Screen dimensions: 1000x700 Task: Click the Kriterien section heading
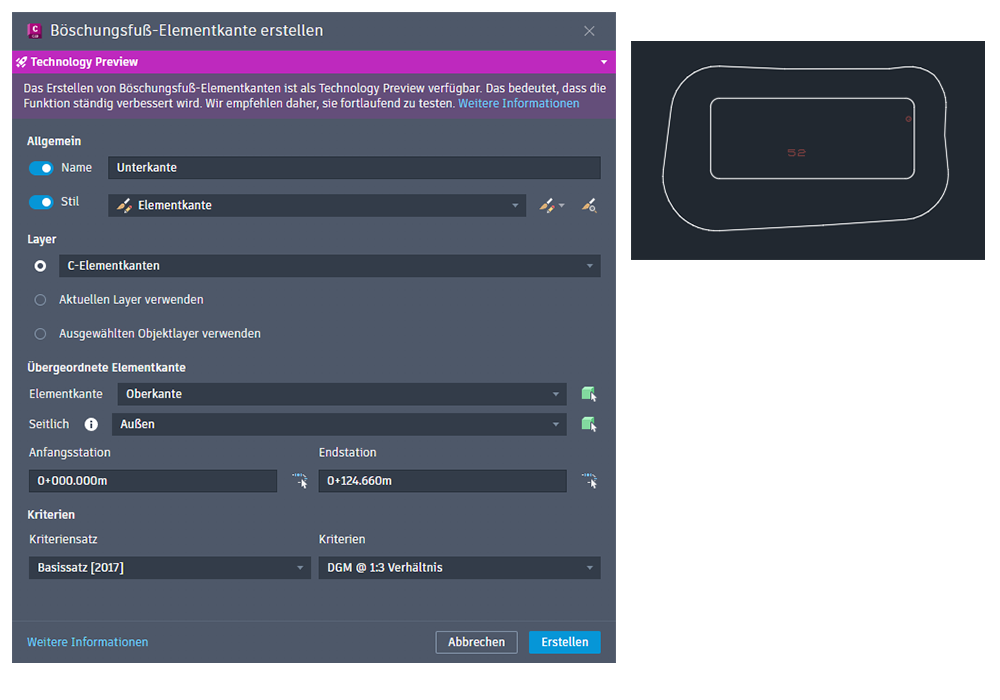[x=51, y=514]
